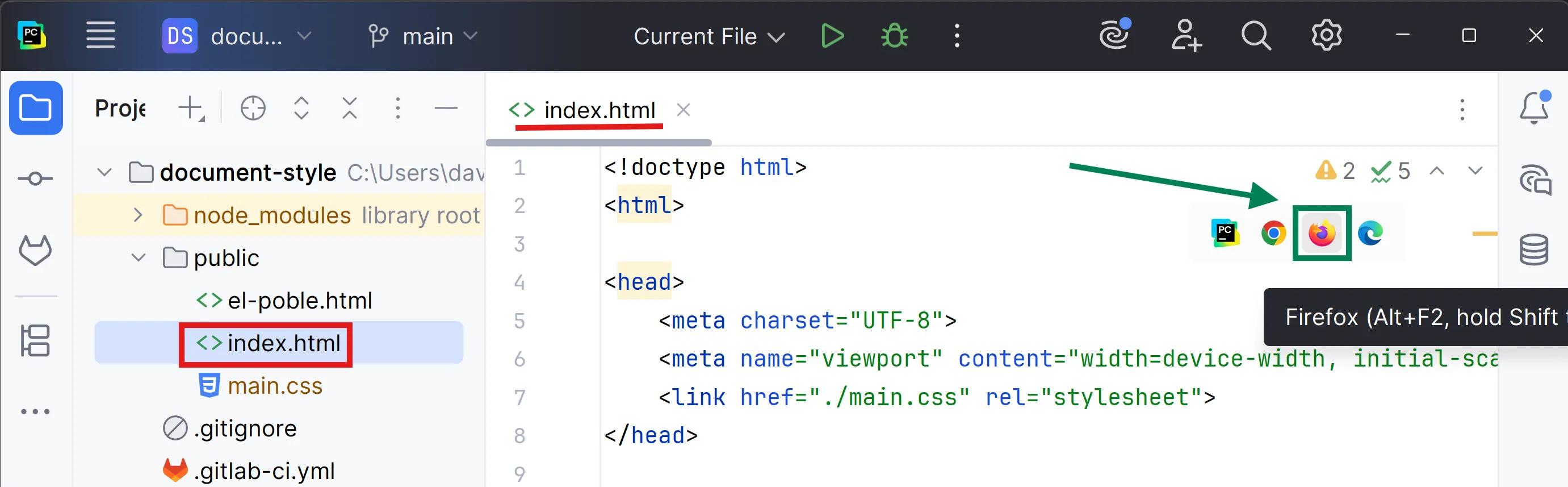The image size is (1568, 487).
Task: Collapse the public folder
Action: pos(138,258)
